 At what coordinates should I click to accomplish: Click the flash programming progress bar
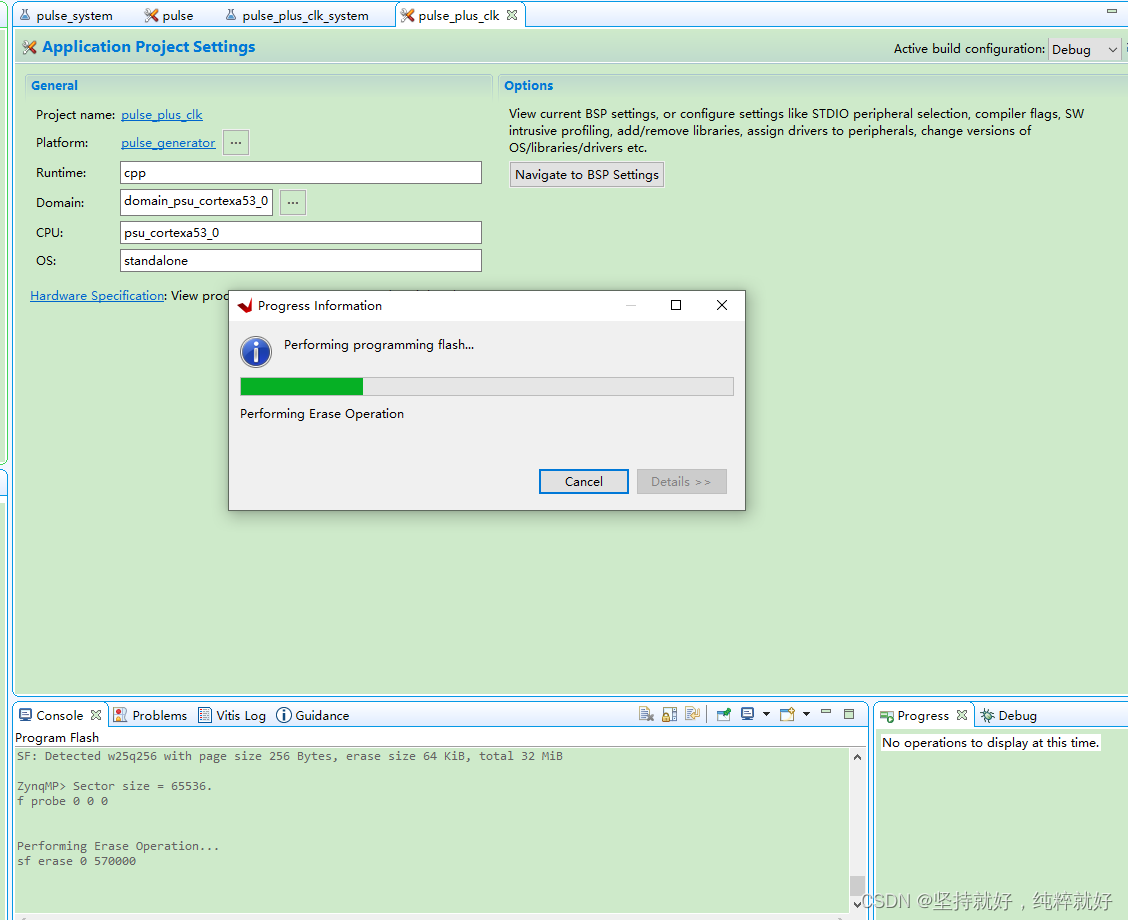coord(487,386)
